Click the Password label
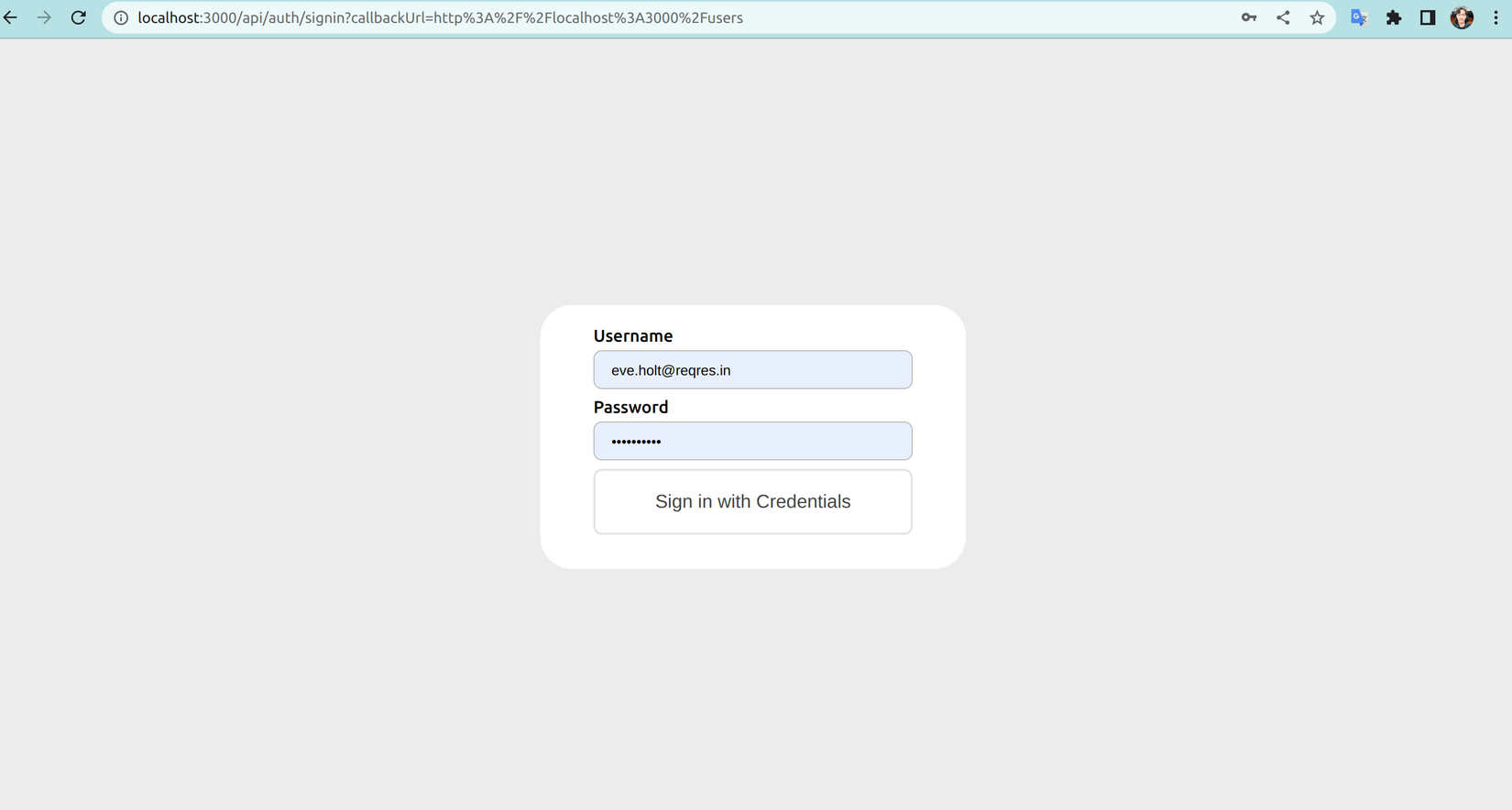 click(x=630, y=407)
